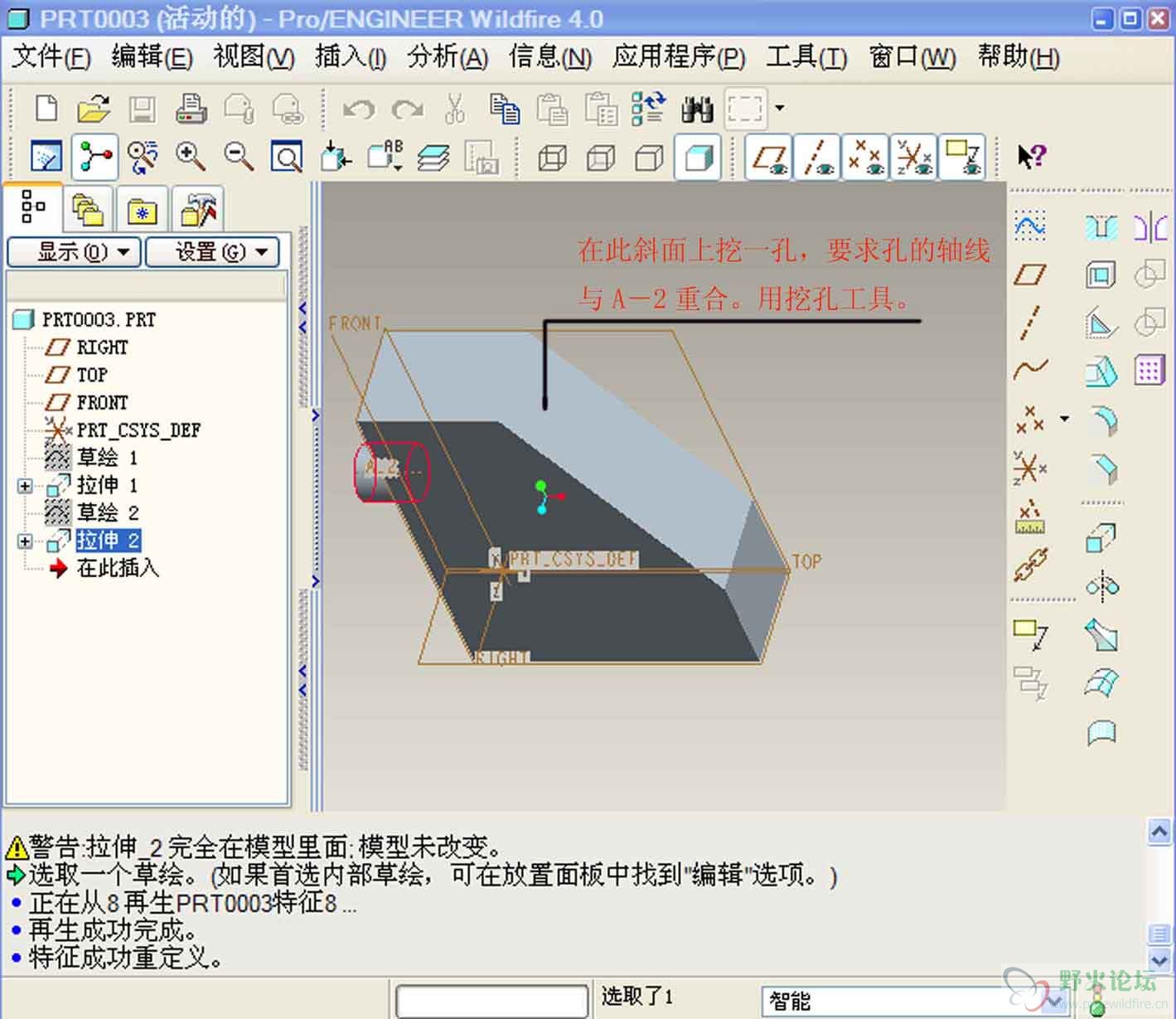The height and width of the screenshot is (1019, 1176).
Task: Refit the model to the screen
Action: coord(287,157)
